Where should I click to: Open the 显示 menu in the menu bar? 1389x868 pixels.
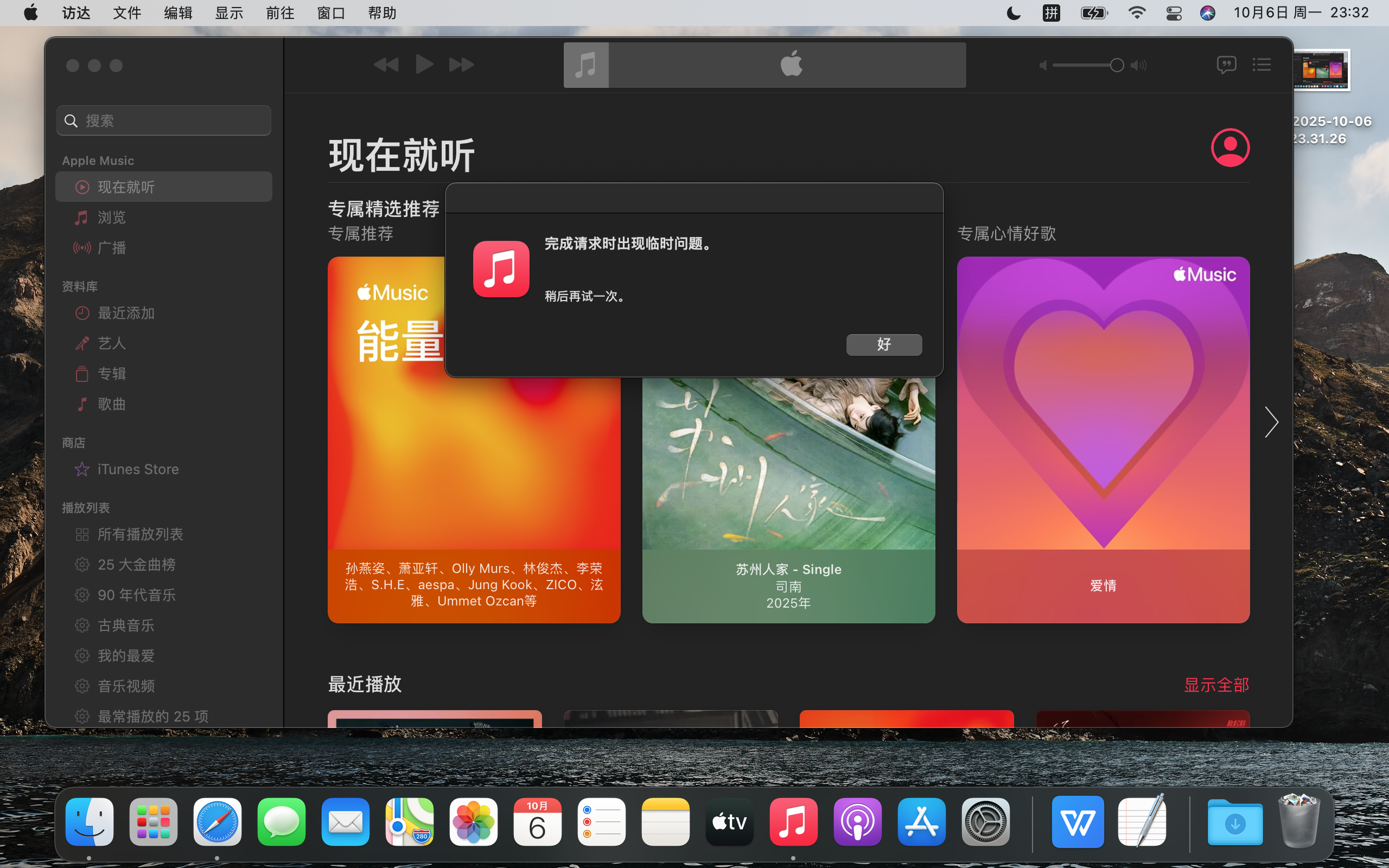coord(229,12)
